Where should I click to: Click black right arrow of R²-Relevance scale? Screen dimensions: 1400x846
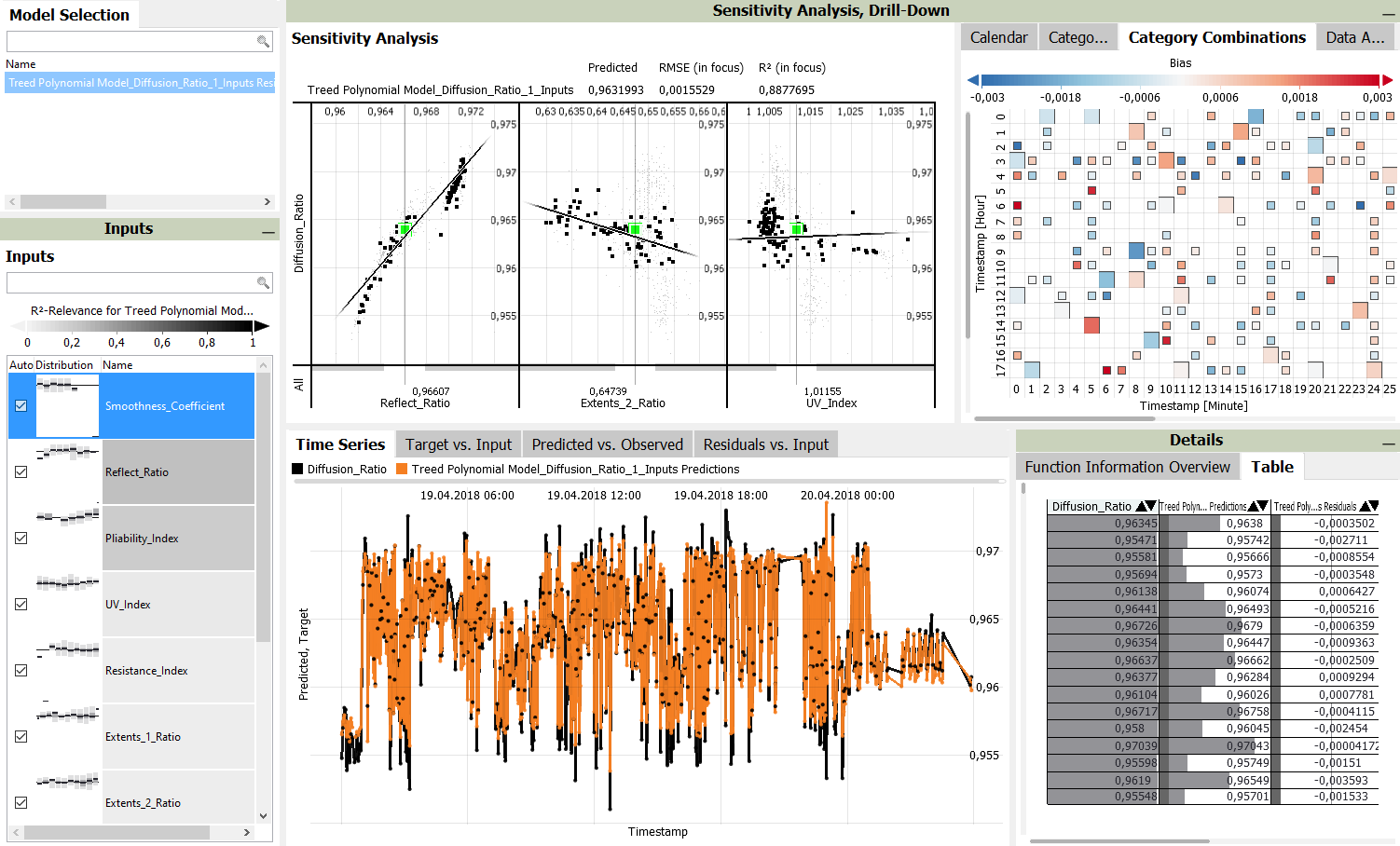(x=262, y=326)
